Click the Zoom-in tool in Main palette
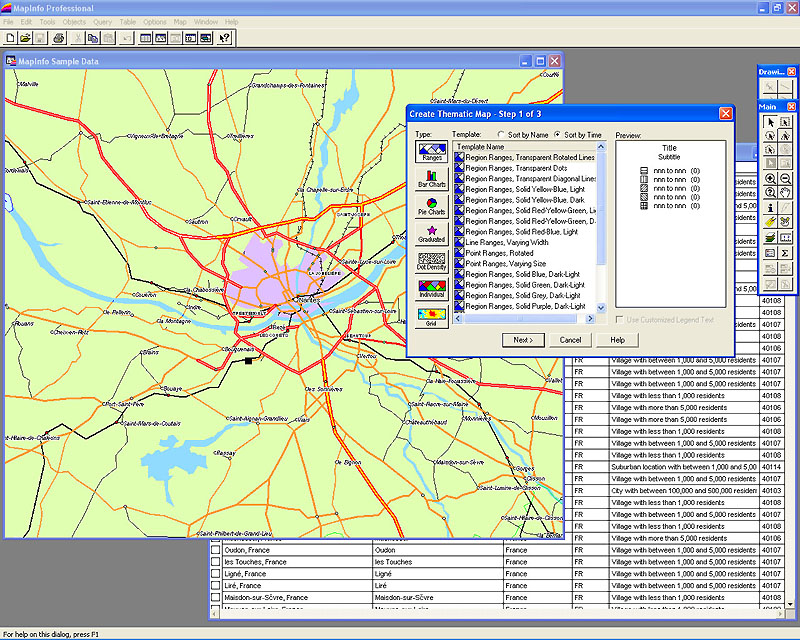800x640 pixels. coord(771,179)
